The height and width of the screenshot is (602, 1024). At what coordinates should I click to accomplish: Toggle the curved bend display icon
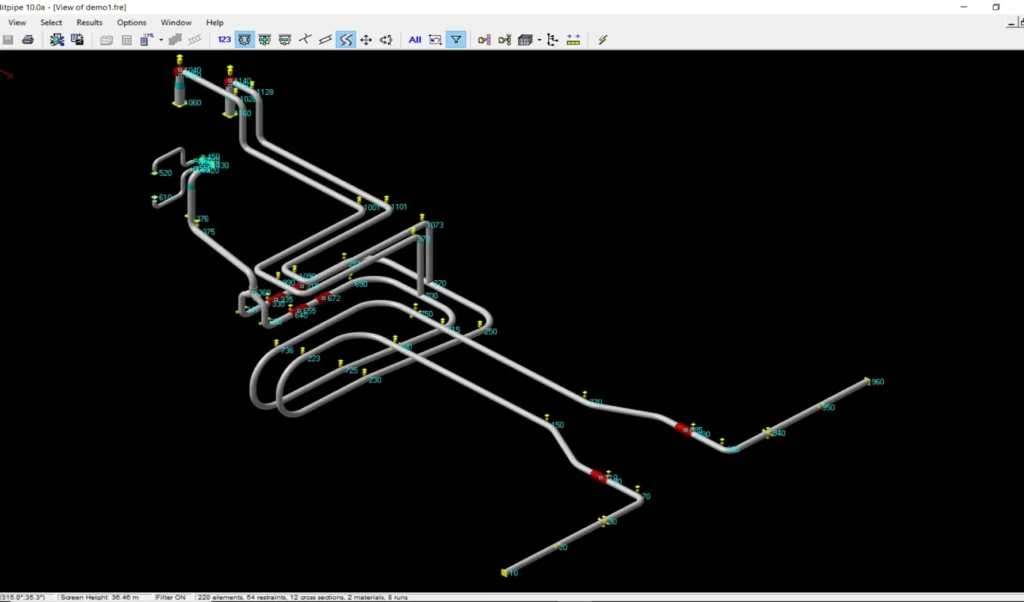click(345, 39)
